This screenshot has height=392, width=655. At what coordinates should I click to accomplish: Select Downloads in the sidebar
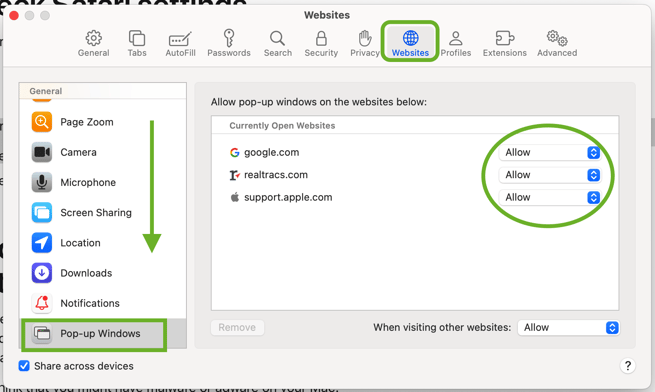click(103, 273)
